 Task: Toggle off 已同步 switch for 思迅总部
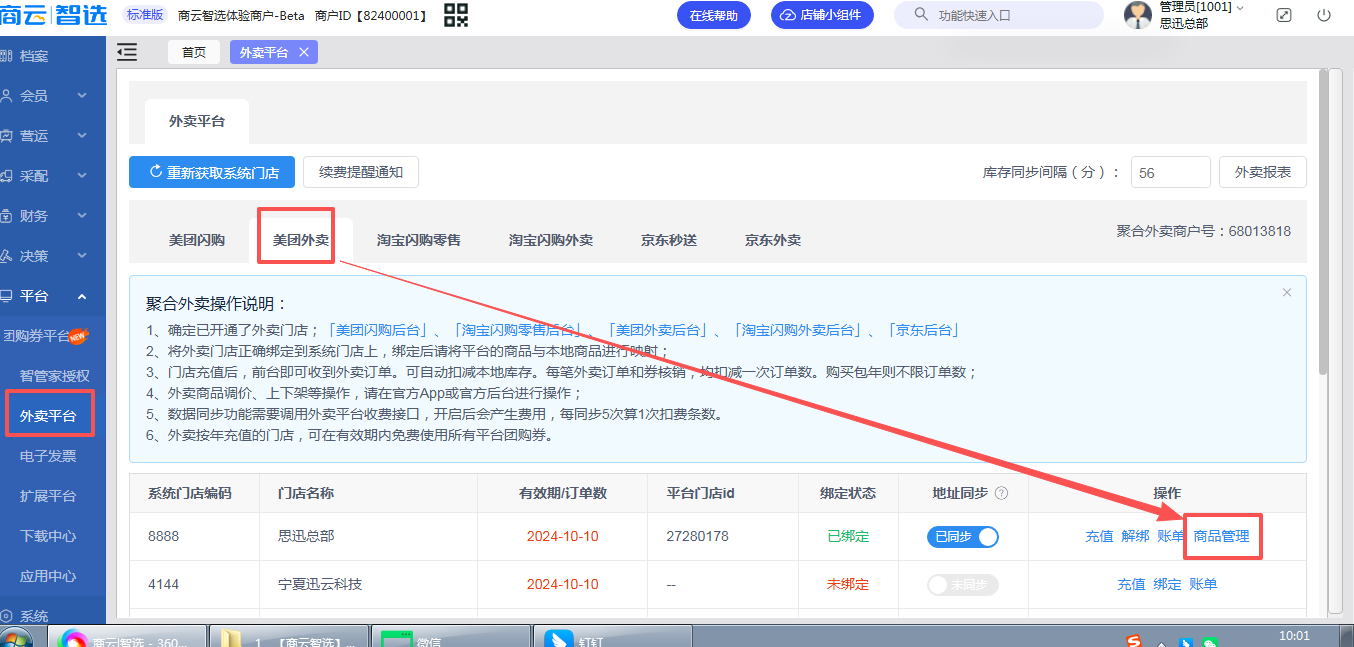962,537
